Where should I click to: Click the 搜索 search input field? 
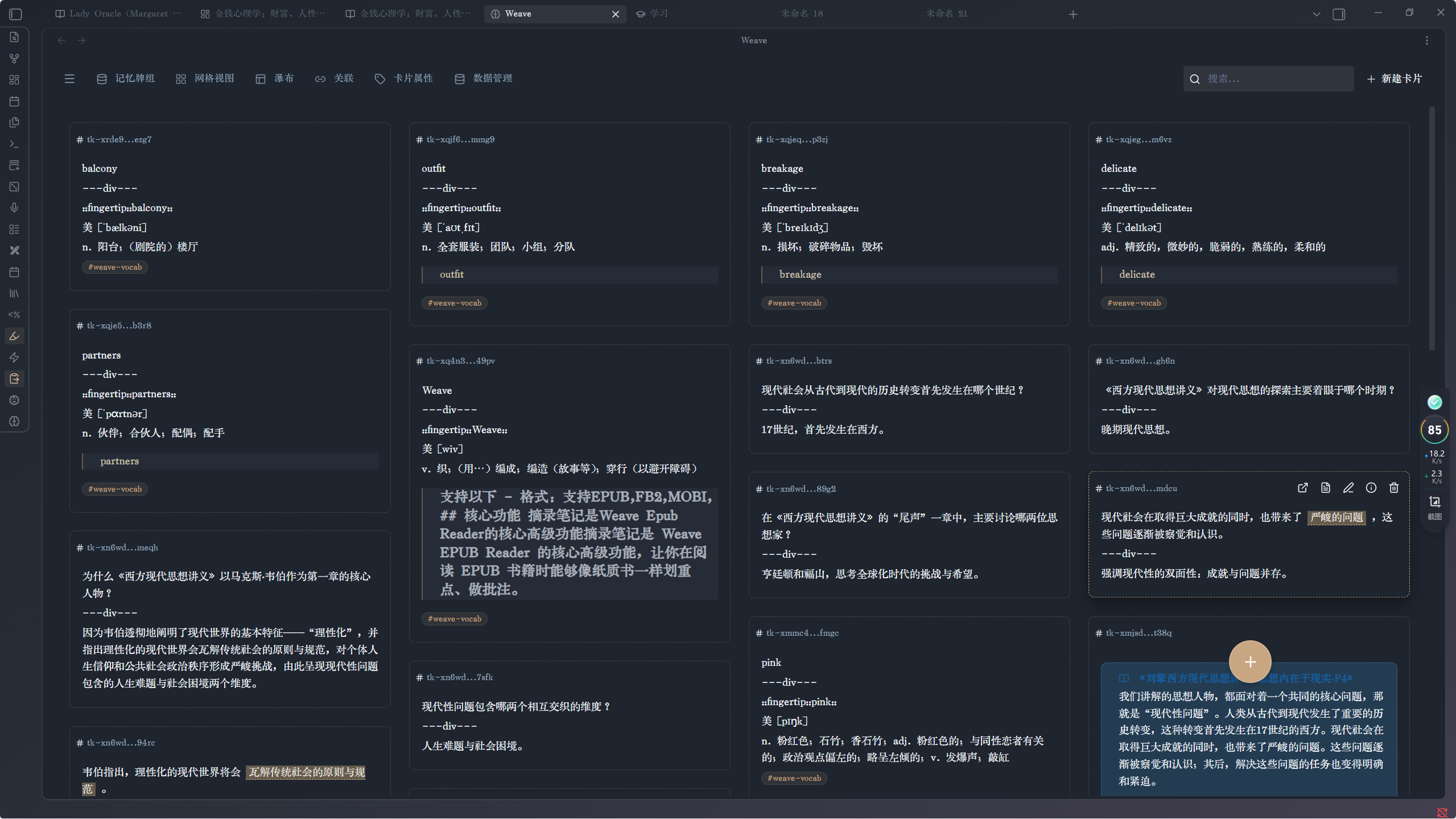pos(1268,79)
